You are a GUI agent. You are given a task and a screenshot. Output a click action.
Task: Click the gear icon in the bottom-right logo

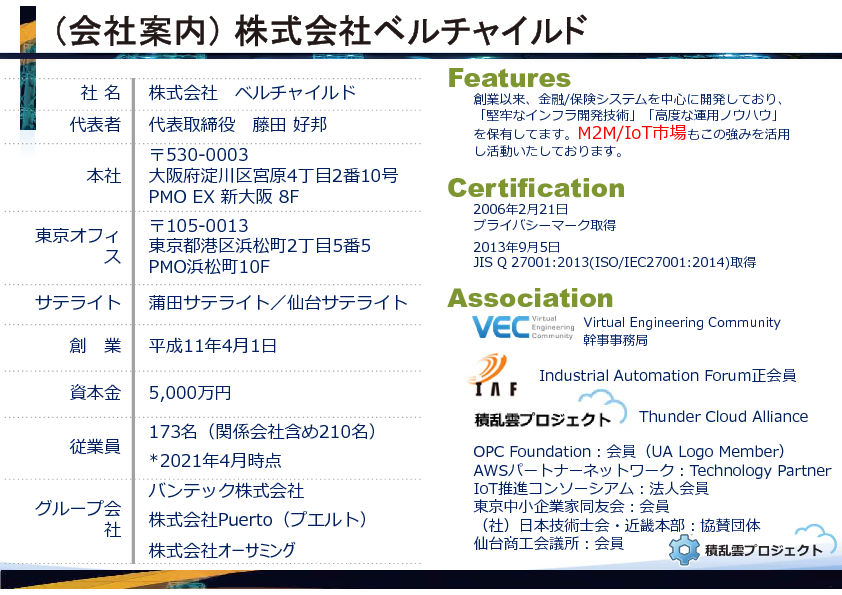[x=684, y=549]
